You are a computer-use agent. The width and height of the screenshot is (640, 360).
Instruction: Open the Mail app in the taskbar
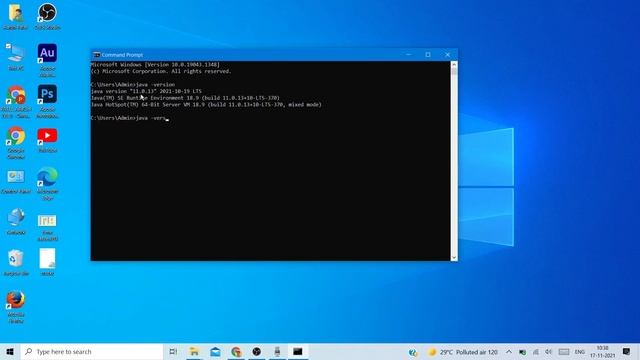coord(215,351)
